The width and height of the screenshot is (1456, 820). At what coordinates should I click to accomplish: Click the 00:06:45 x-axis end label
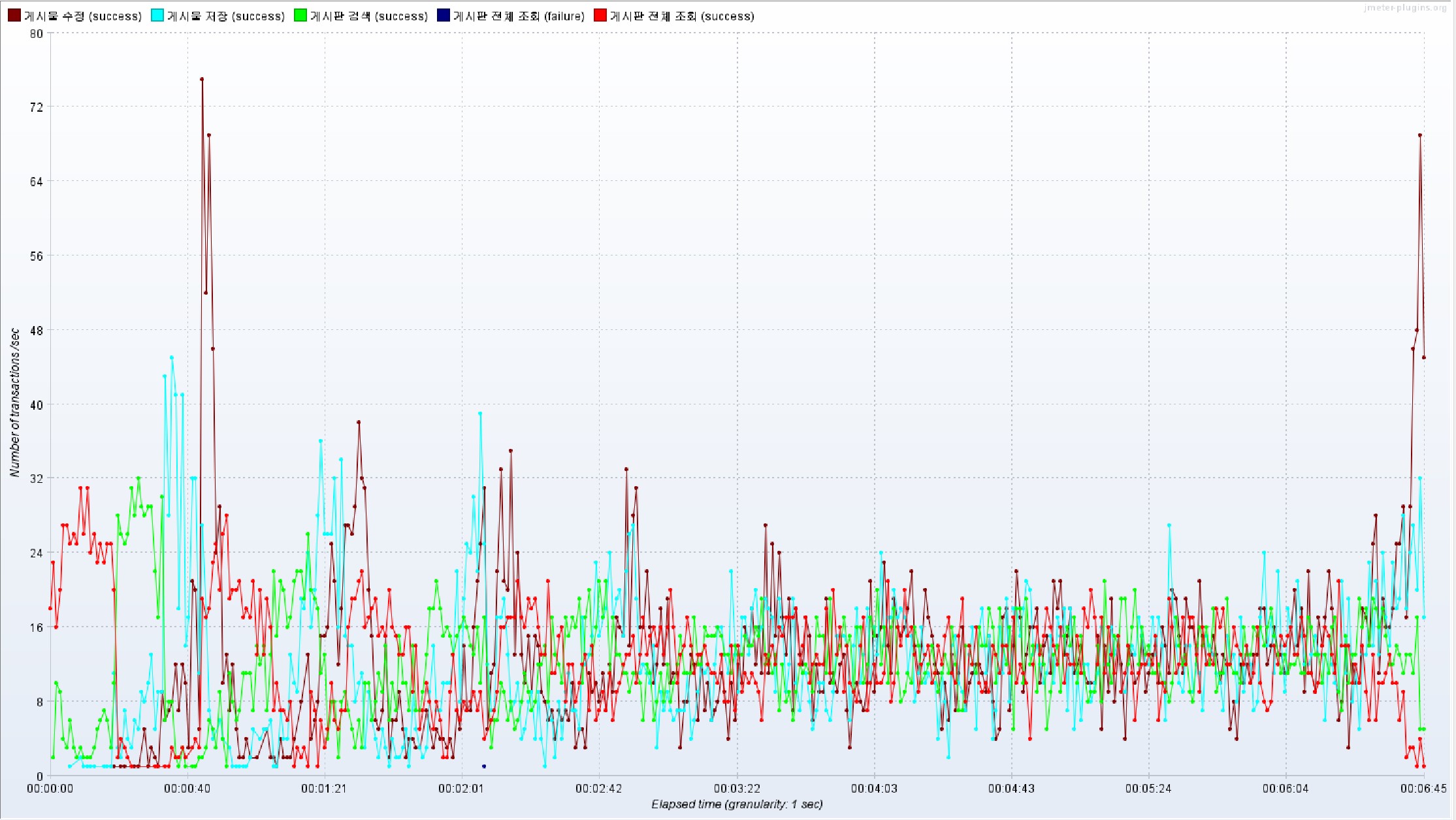(1423, 789)
